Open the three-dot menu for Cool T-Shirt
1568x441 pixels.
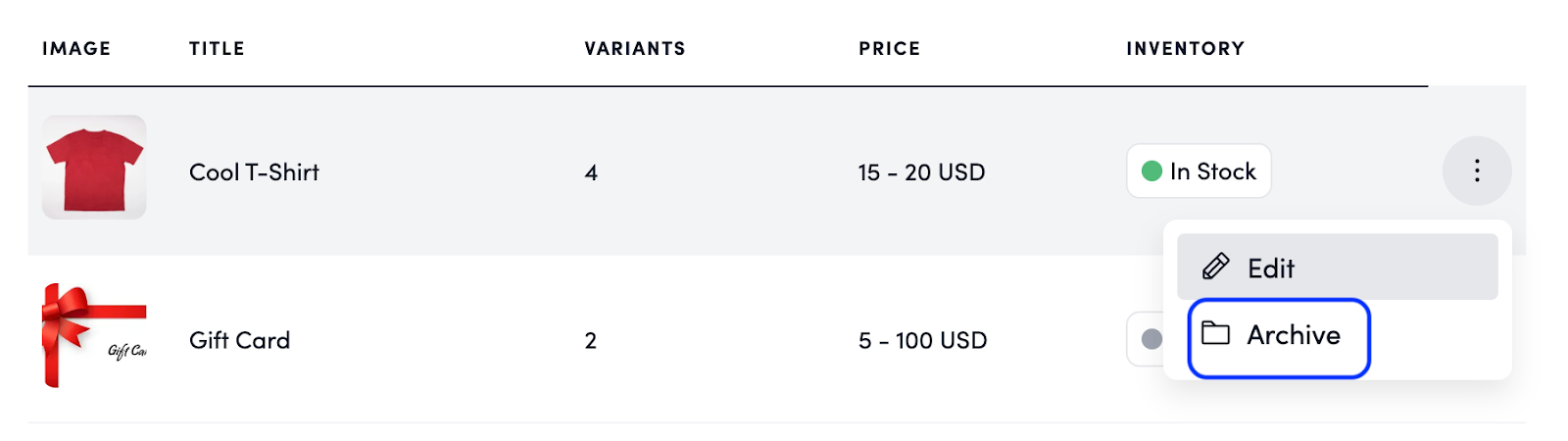(1476, 171)
